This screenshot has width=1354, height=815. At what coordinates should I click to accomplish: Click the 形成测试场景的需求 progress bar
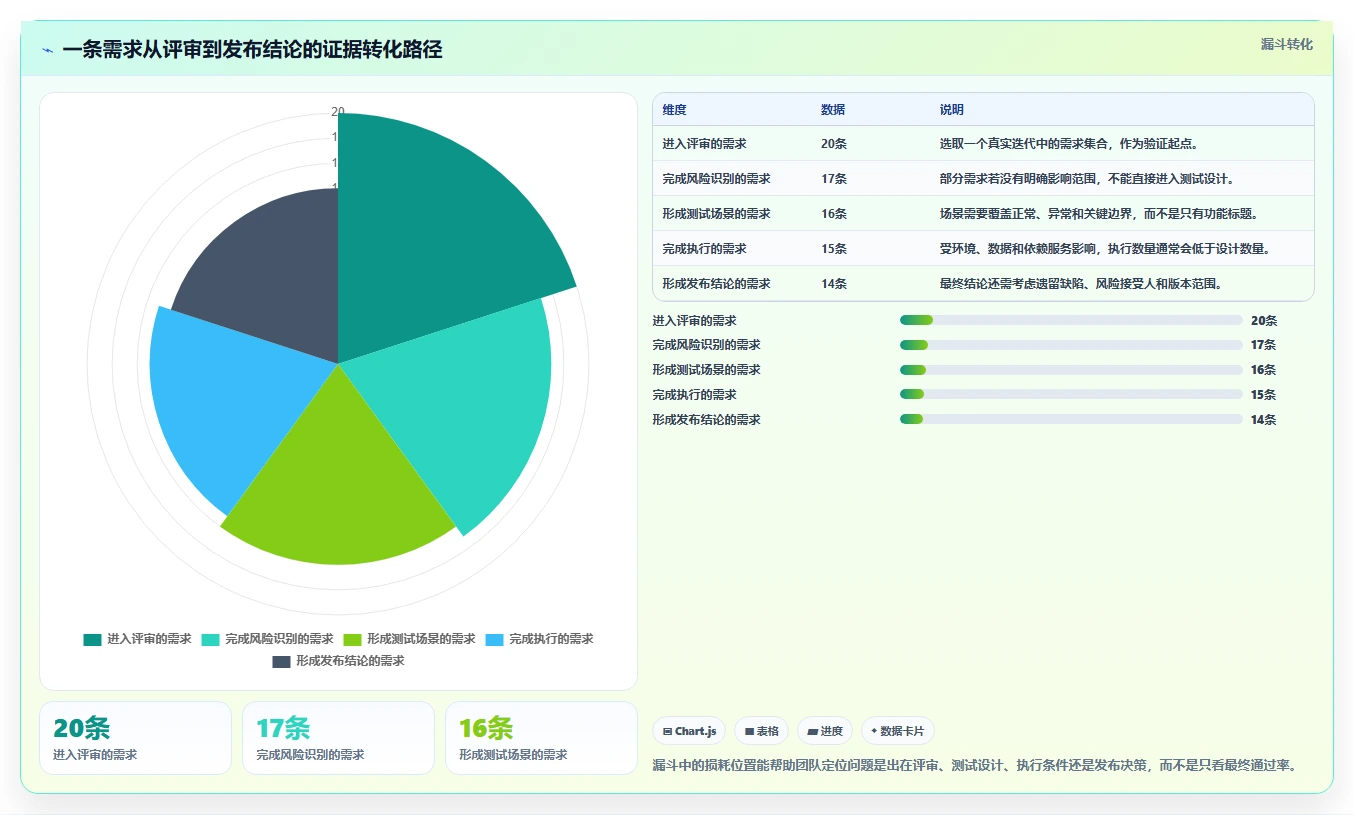[x=1071, y=370]
